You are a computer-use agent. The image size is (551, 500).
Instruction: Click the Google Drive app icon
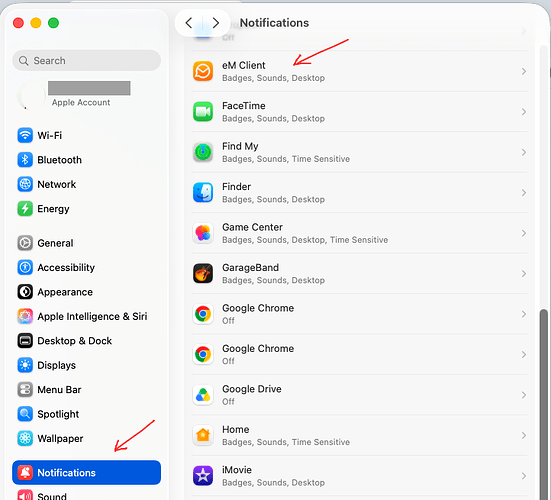[x=203, y=395]
